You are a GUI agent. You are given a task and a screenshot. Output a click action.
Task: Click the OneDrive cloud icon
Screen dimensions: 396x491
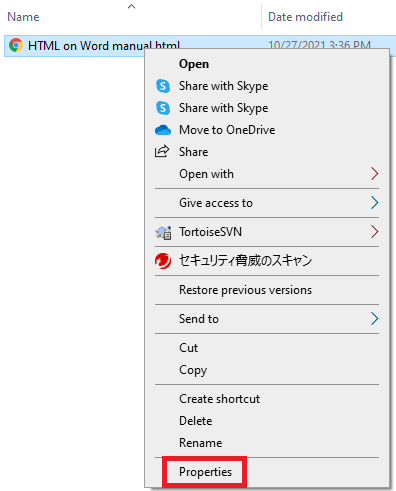163,130
